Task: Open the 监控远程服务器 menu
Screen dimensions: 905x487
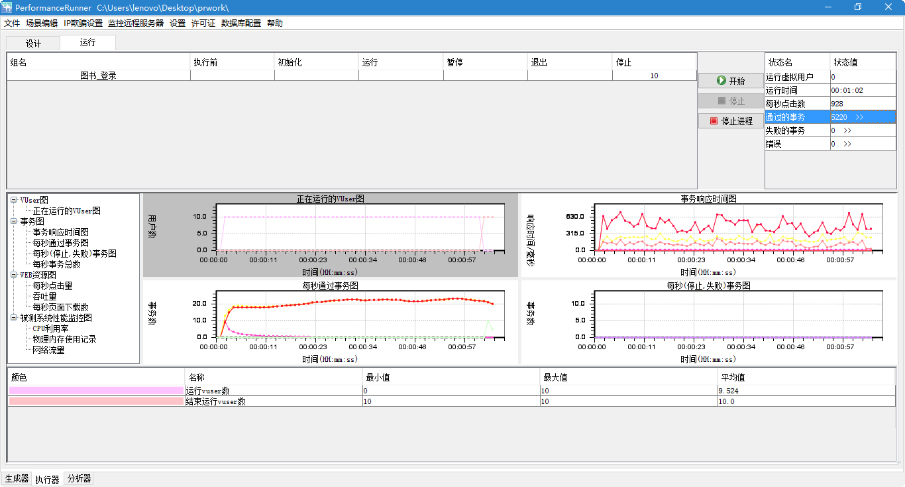Action: click(x=136, y=23)
